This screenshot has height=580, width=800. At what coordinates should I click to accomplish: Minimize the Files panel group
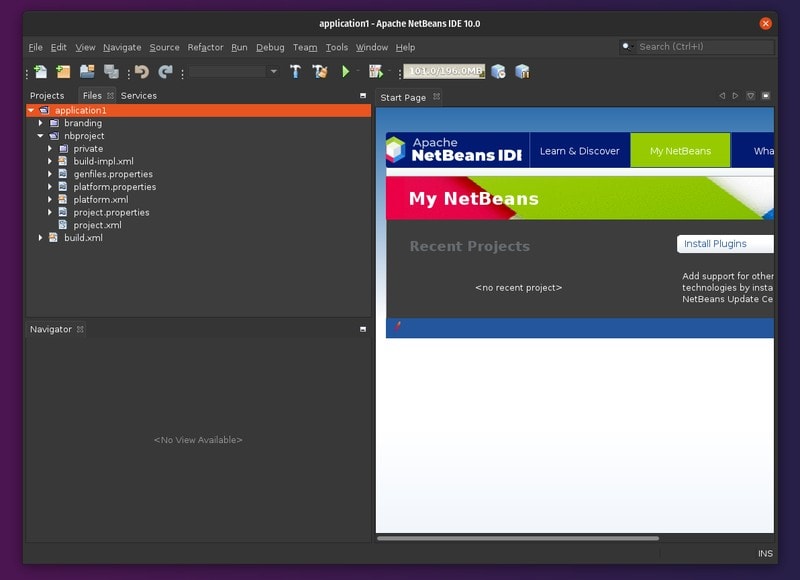(x=363, y=95)
